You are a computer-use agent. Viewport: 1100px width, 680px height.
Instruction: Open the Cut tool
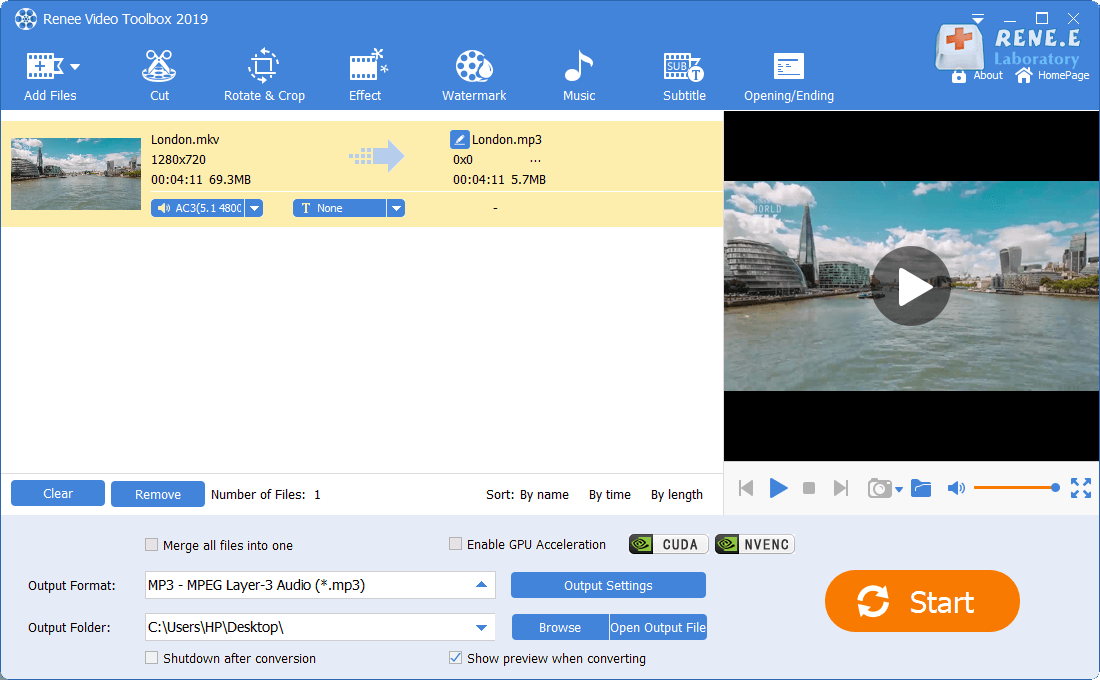pyautogui.click(x=159, y=76)
